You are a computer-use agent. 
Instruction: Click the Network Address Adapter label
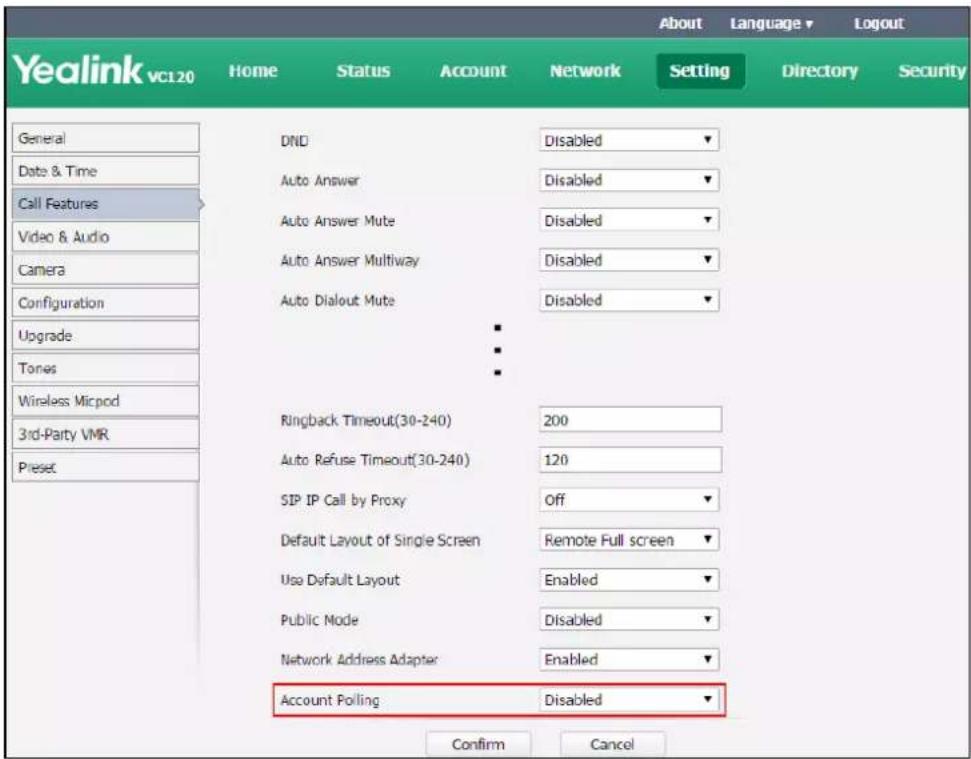(359, 660)
